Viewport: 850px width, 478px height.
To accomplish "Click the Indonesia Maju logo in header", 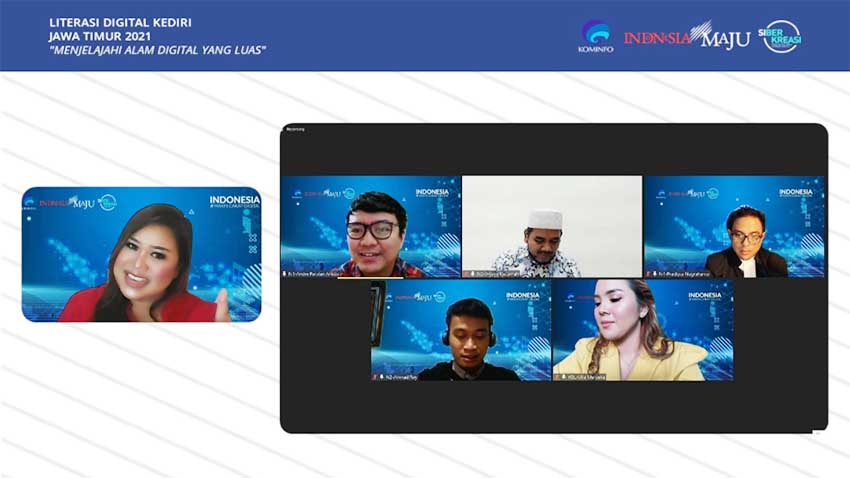I will point(686,37).
